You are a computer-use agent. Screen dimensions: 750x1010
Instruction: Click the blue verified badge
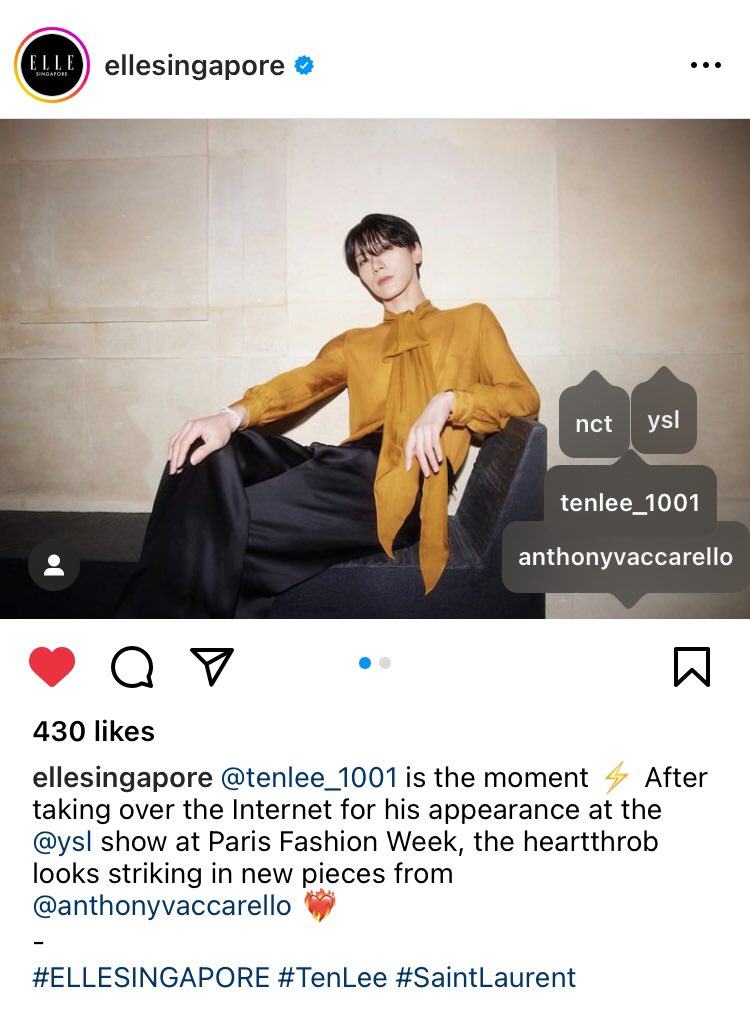point(304,65)
